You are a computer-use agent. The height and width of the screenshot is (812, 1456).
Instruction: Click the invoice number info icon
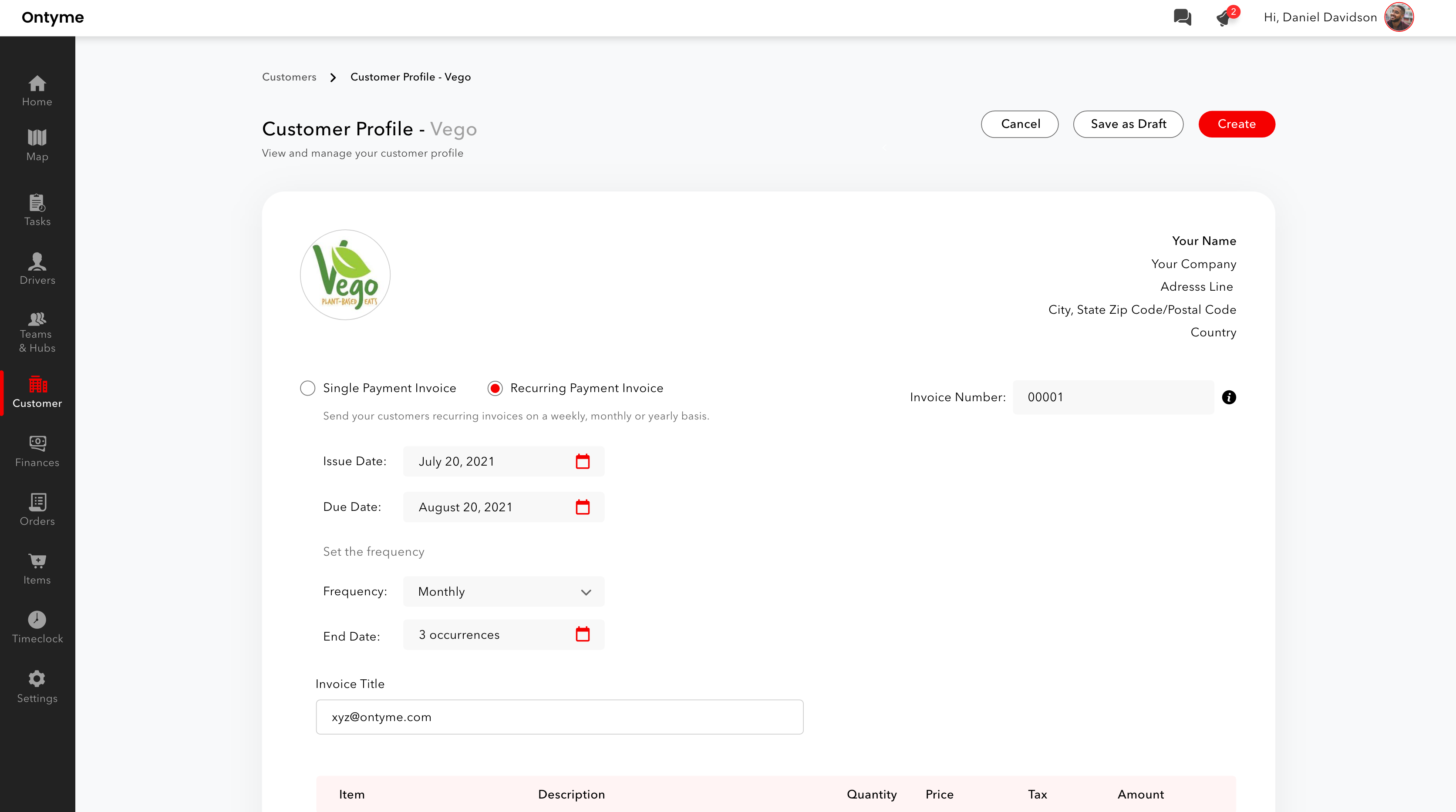[1229, 397]
